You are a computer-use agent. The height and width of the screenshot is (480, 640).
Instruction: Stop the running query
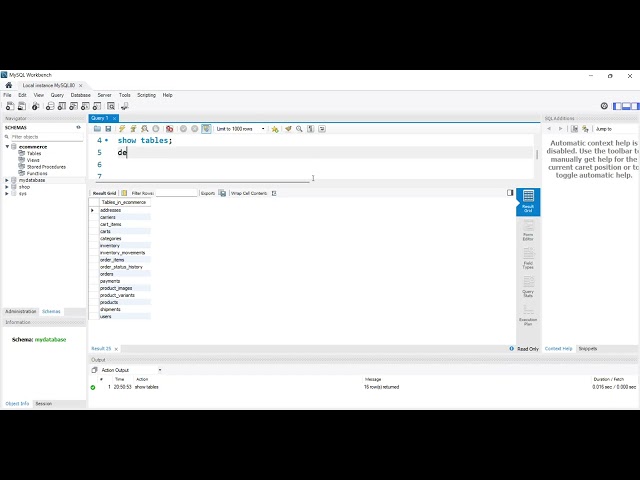(x=156, y=129)
